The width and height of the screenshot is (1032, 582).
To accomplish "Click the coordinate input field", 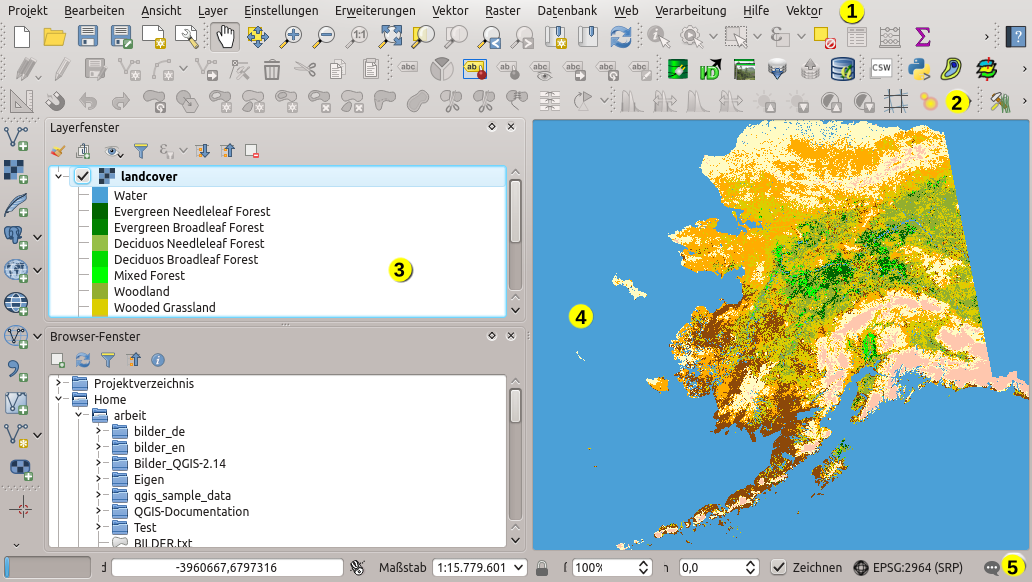I will coord(227,567).
